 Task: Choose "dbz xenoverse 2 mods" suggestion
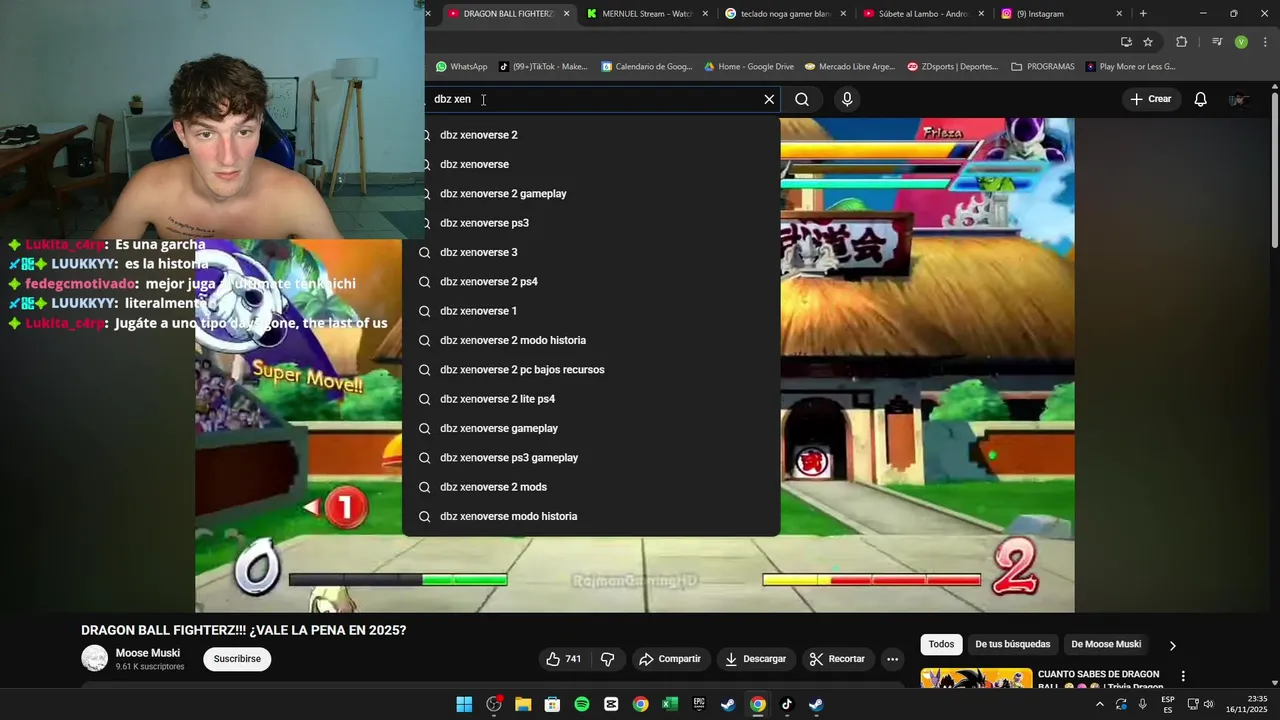[x=591, y=487]
